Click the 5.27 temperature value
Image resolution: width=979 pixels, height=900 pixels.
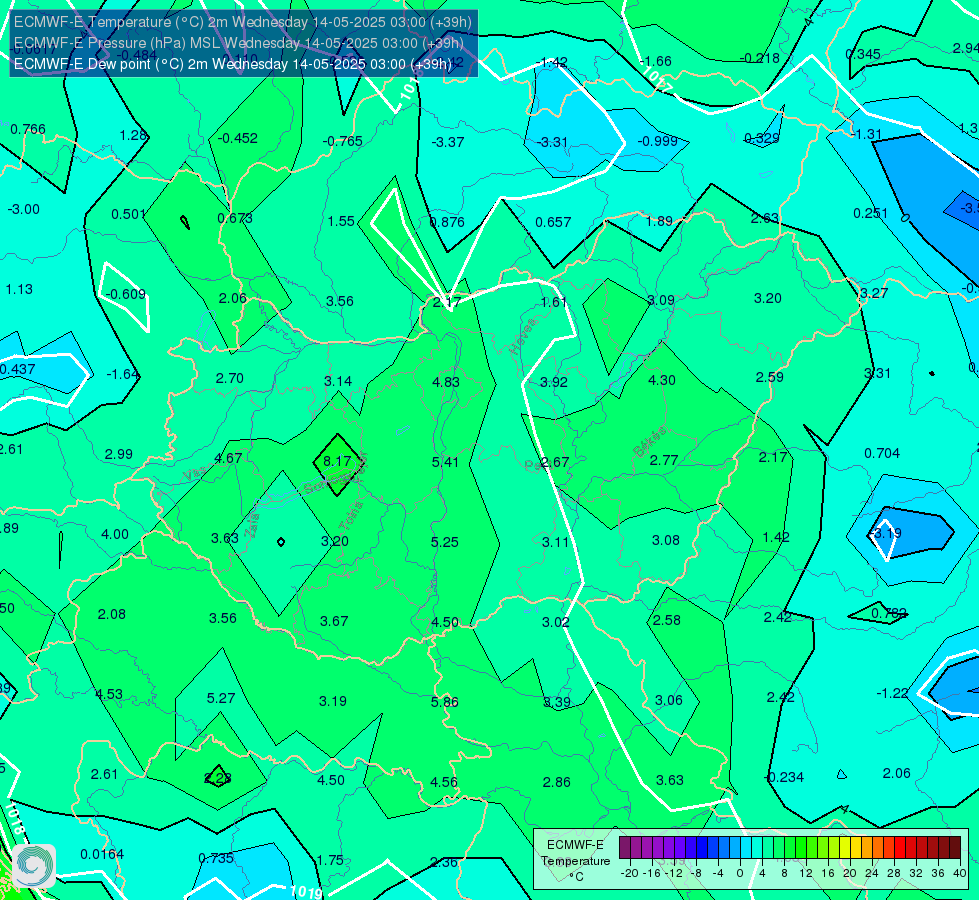click(x=221, y=698)
